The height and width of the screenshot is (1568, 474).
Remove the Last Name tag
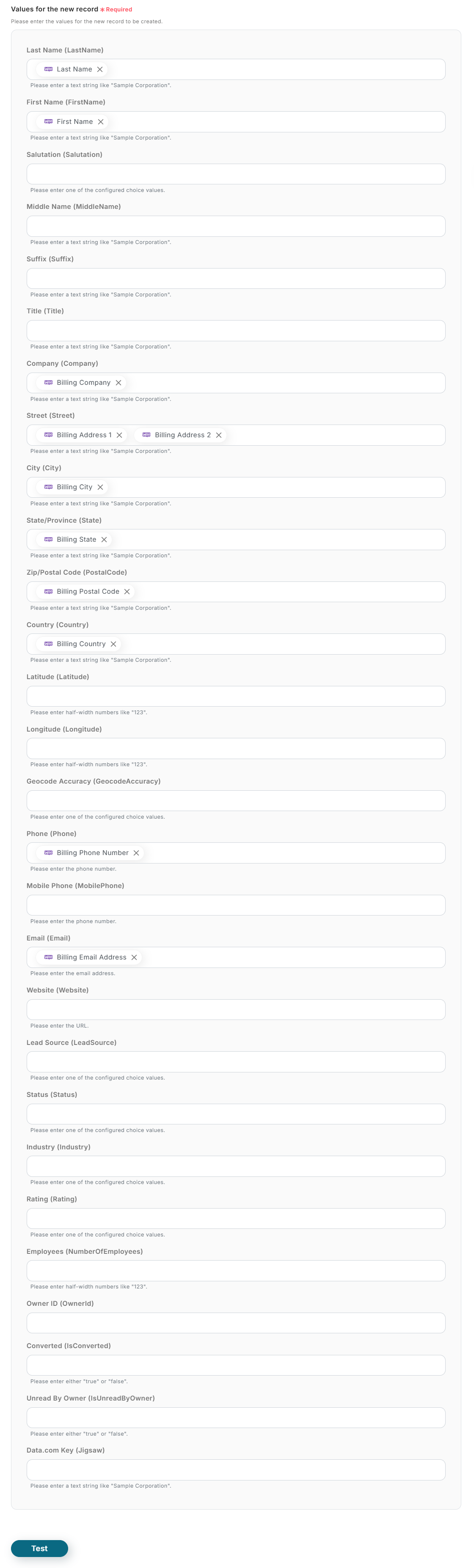(x=100, y=69)
